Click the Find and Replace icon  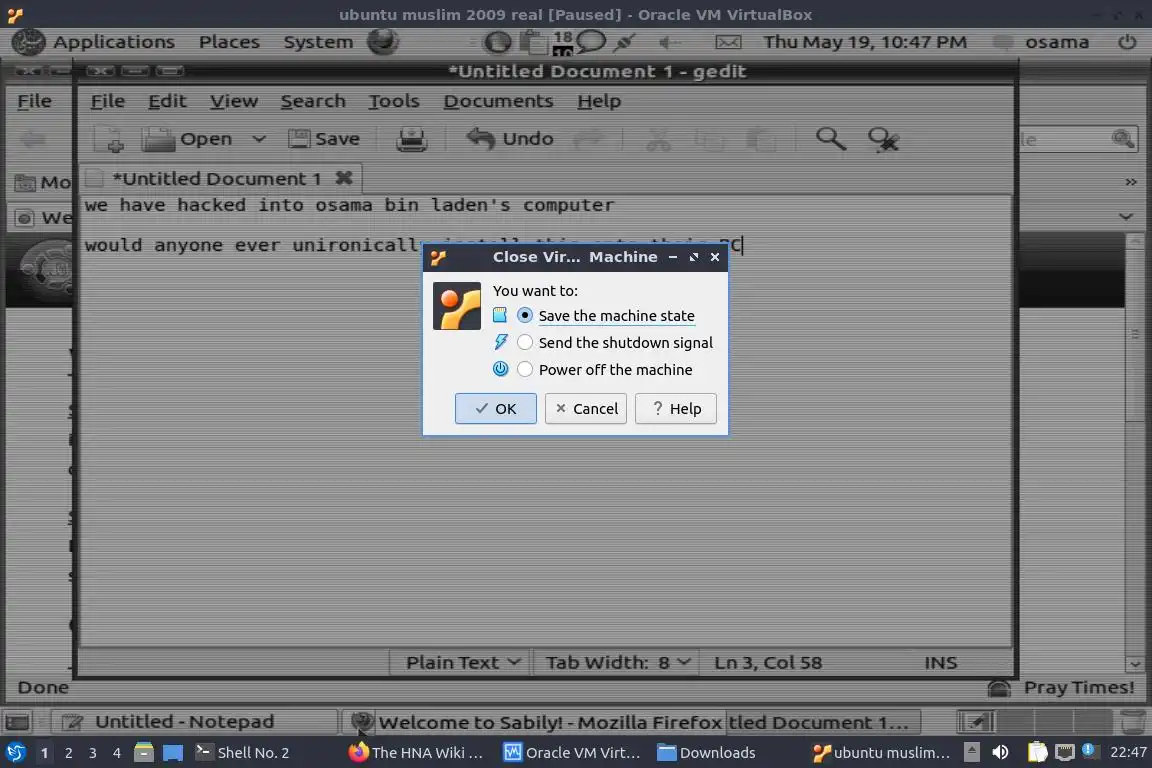point(883,138)
